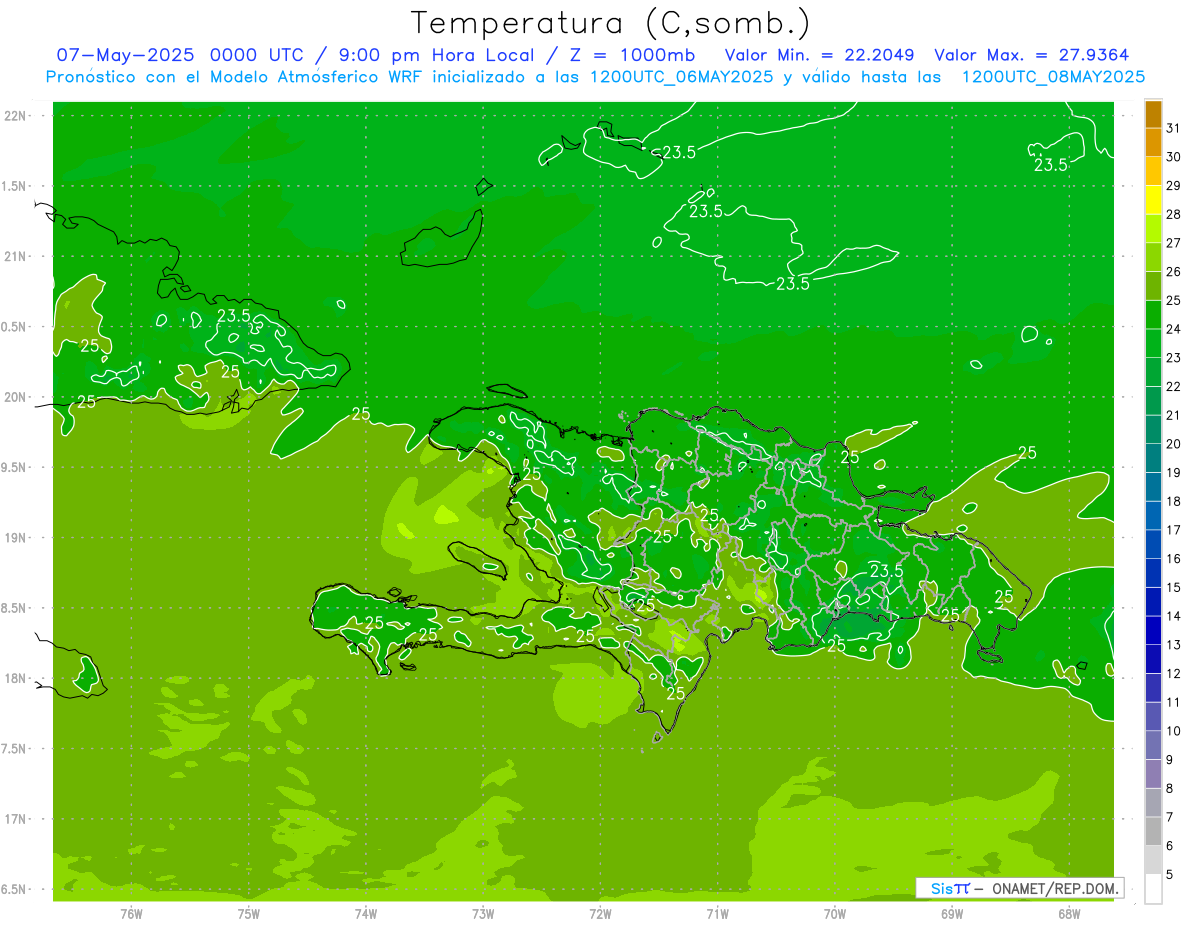Click the '1.5N' latitude label

[x=15, y=186]
